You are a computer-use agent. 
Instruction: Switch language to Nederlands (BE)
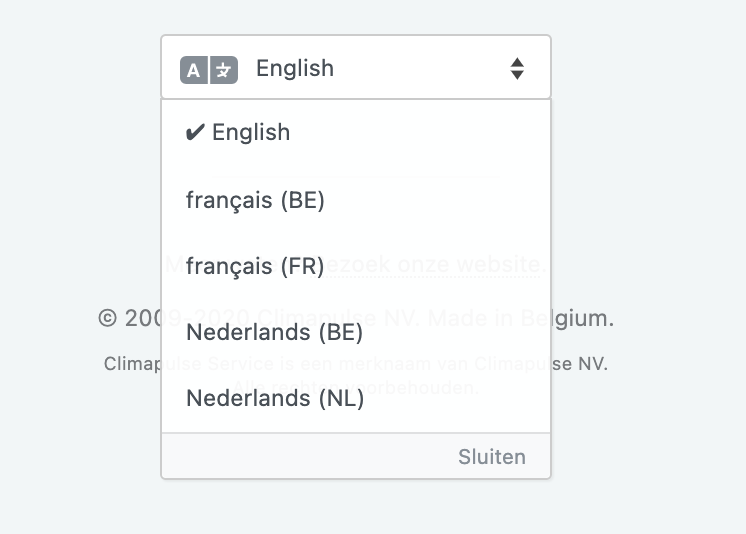[356, 332]
